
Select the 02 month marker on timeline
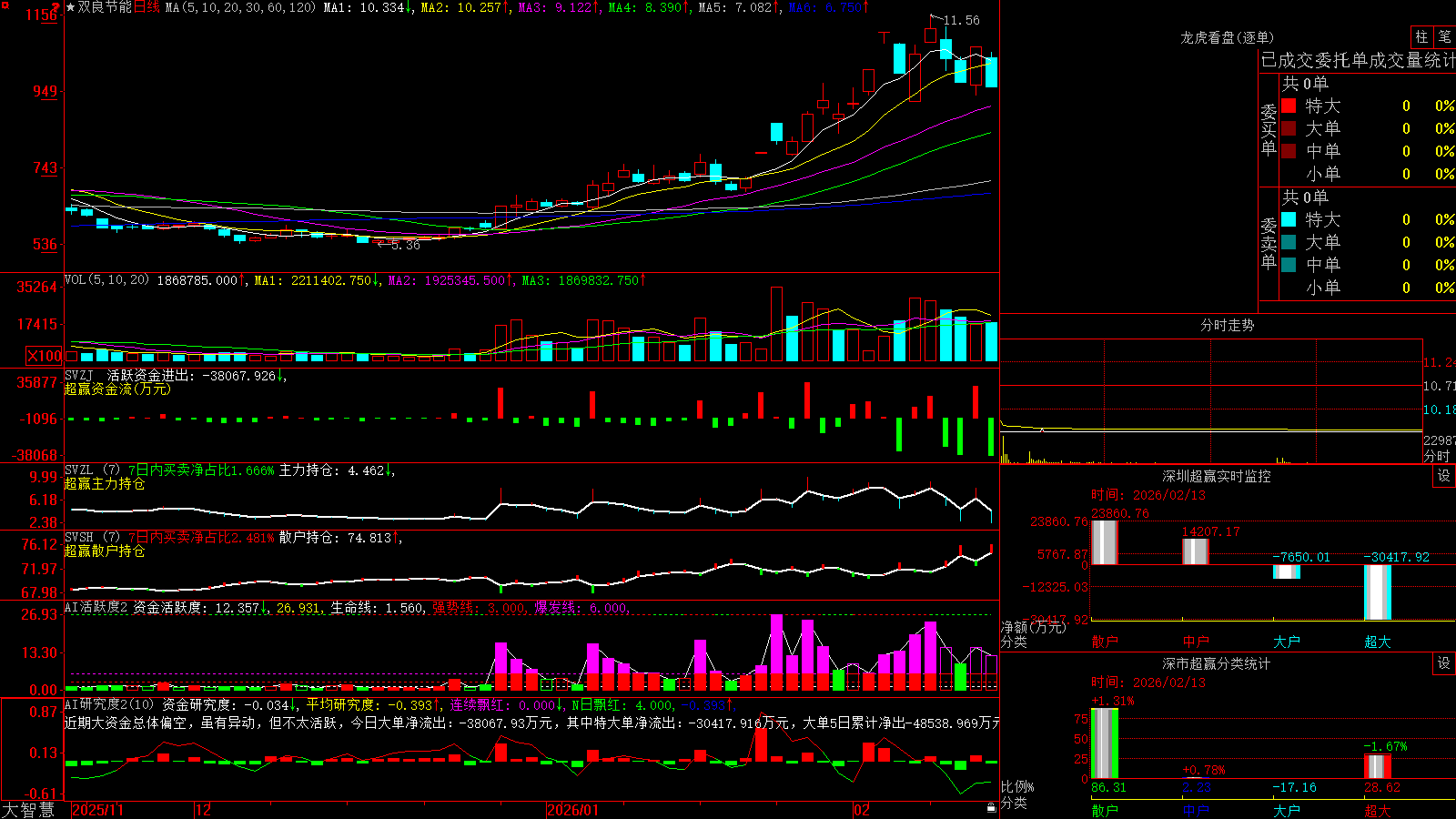[x=862, y=810]
